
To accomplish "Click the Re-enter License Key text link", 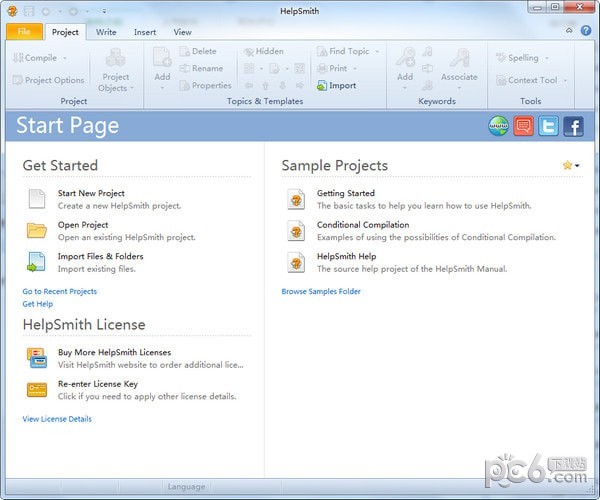I will coord(98,384).
